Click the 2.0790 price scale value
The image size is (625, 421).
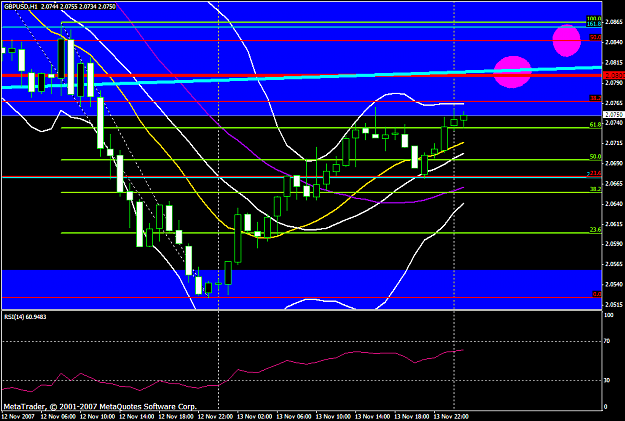[614, 83]
